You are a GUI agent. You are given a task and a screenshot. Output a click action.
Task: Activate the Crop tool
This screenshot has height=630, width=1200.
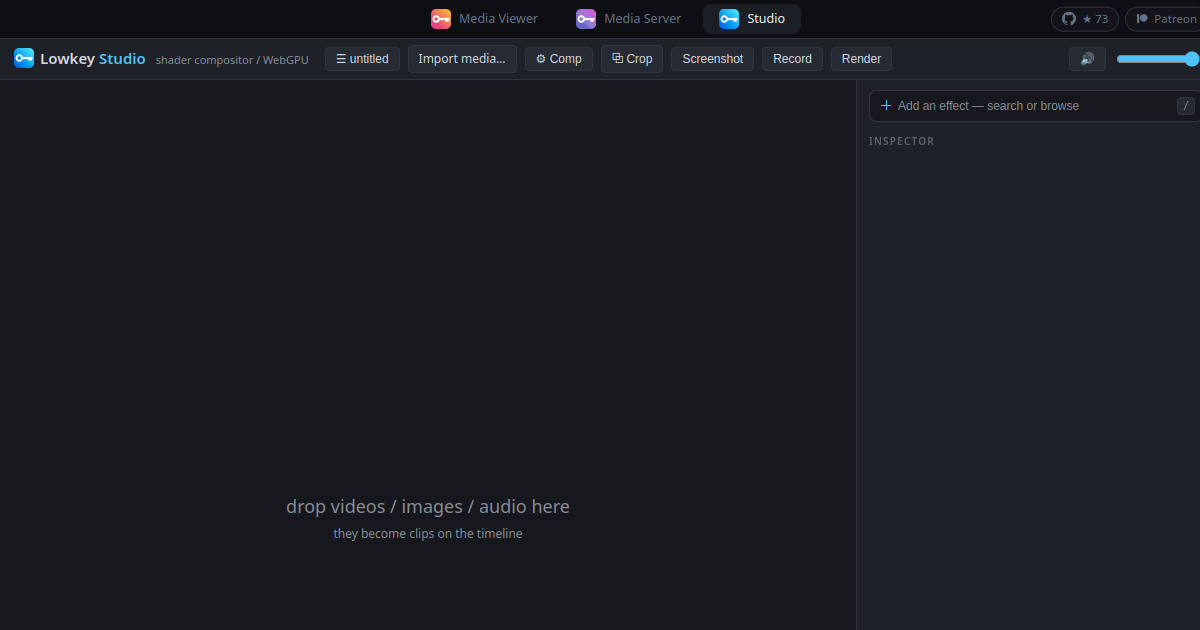[x=632, y=59]
